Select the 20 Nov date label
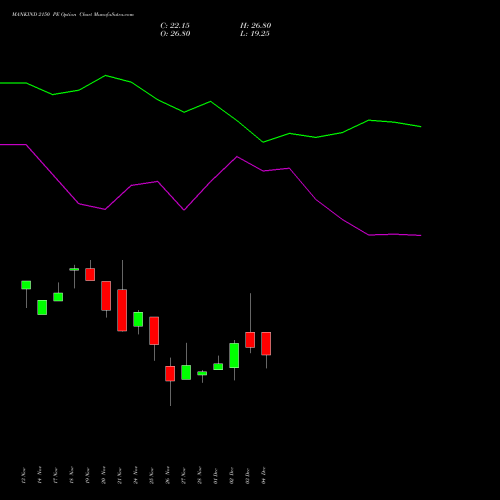500x500 pixels. click(103, 475)
